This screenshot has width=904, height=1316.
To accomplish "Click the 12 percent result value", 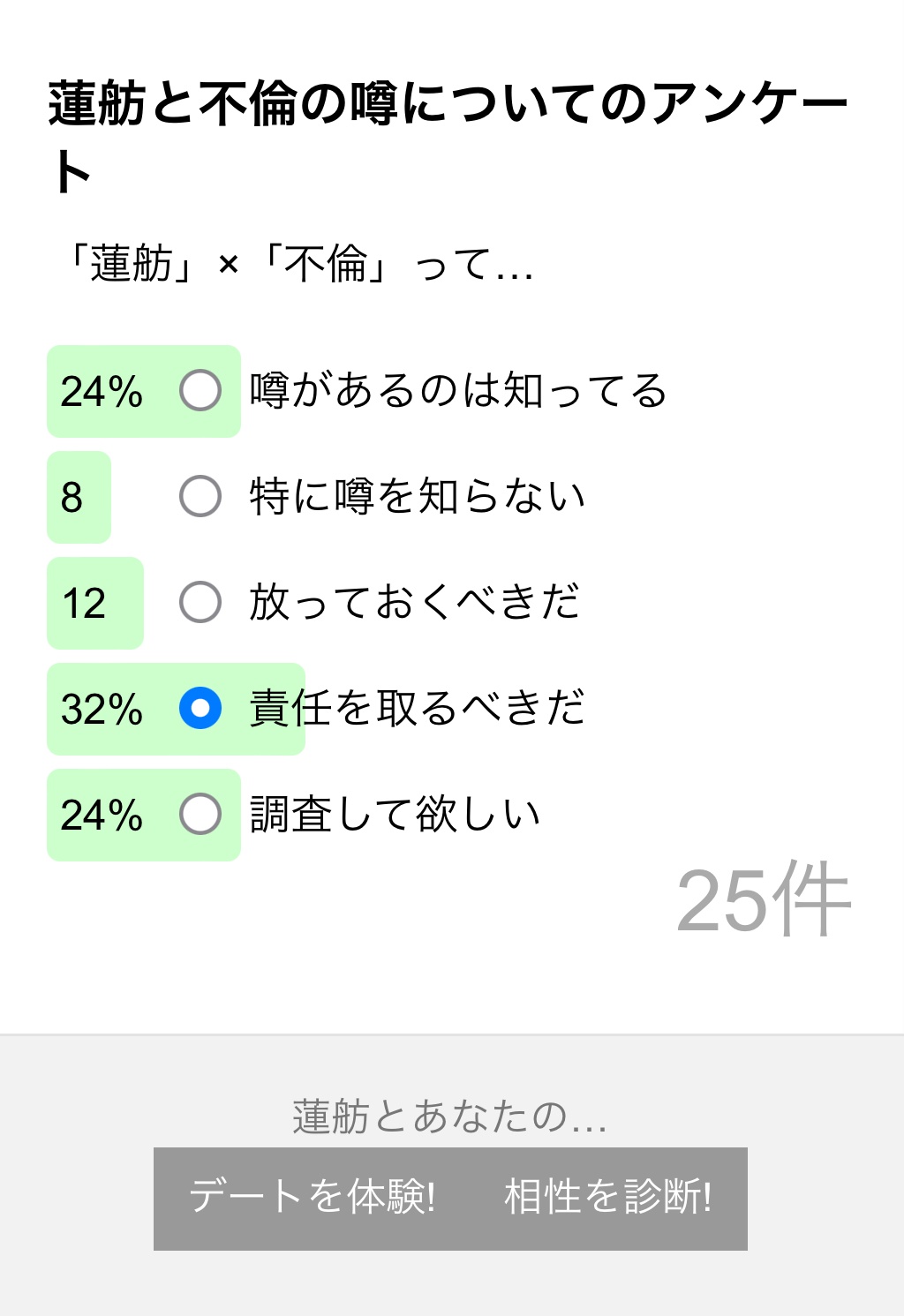I will [x=84, y=604].
